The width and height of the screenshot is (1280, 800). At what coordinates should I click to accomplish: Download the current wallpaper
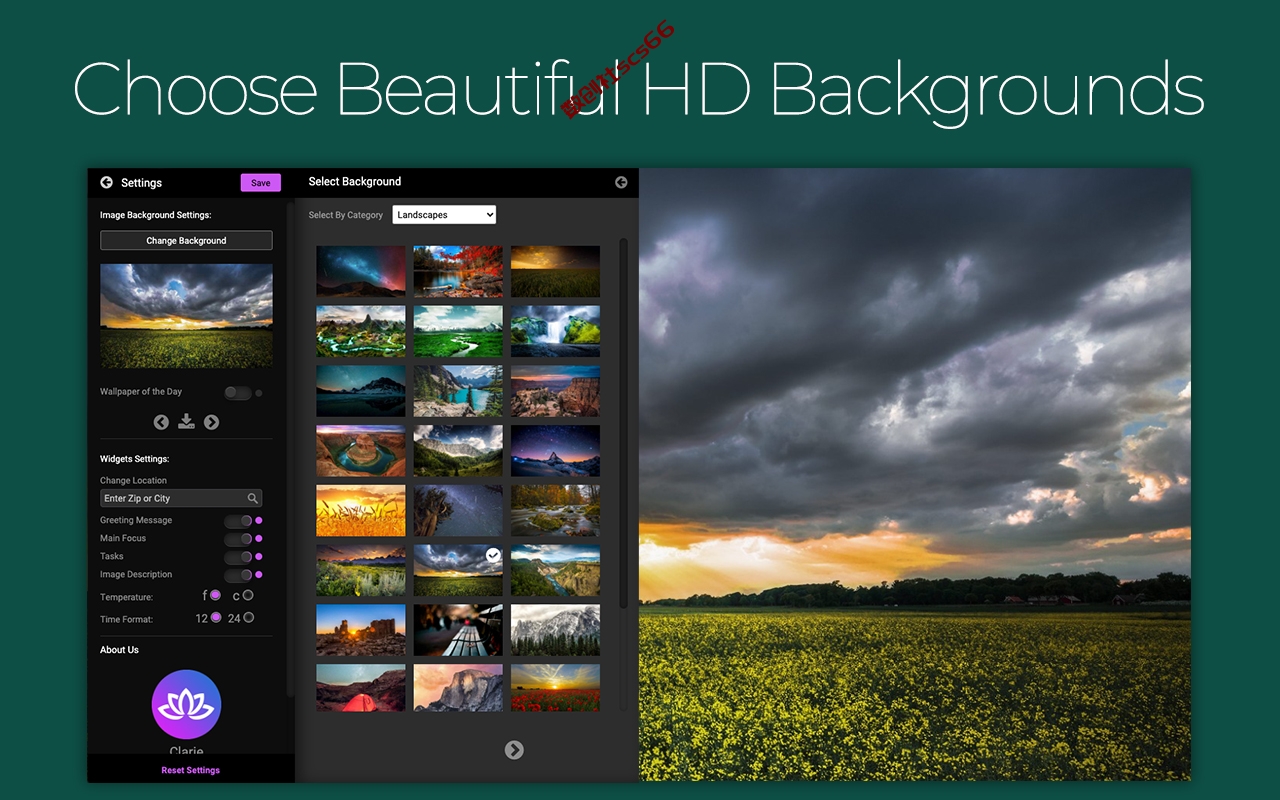[x=186, y=422]
